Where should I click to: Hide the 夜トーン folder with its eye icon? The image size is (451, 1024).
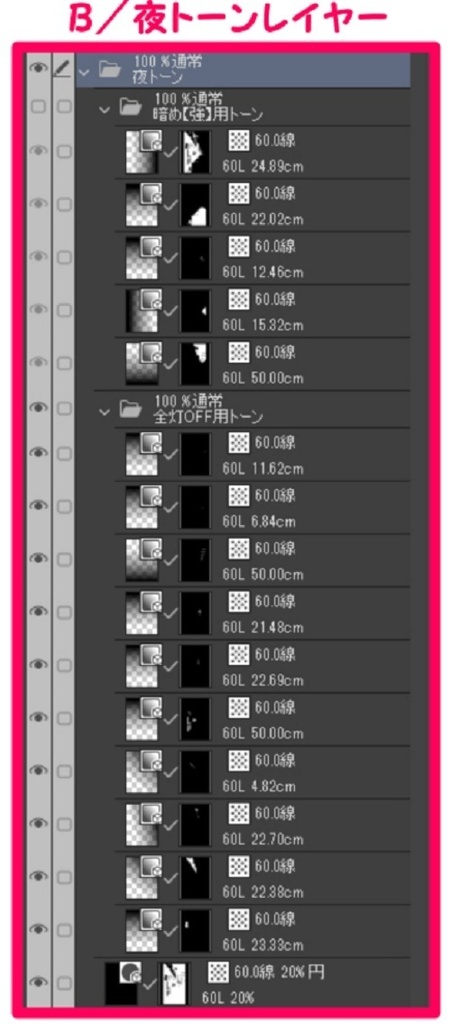[x=40, y=68]
